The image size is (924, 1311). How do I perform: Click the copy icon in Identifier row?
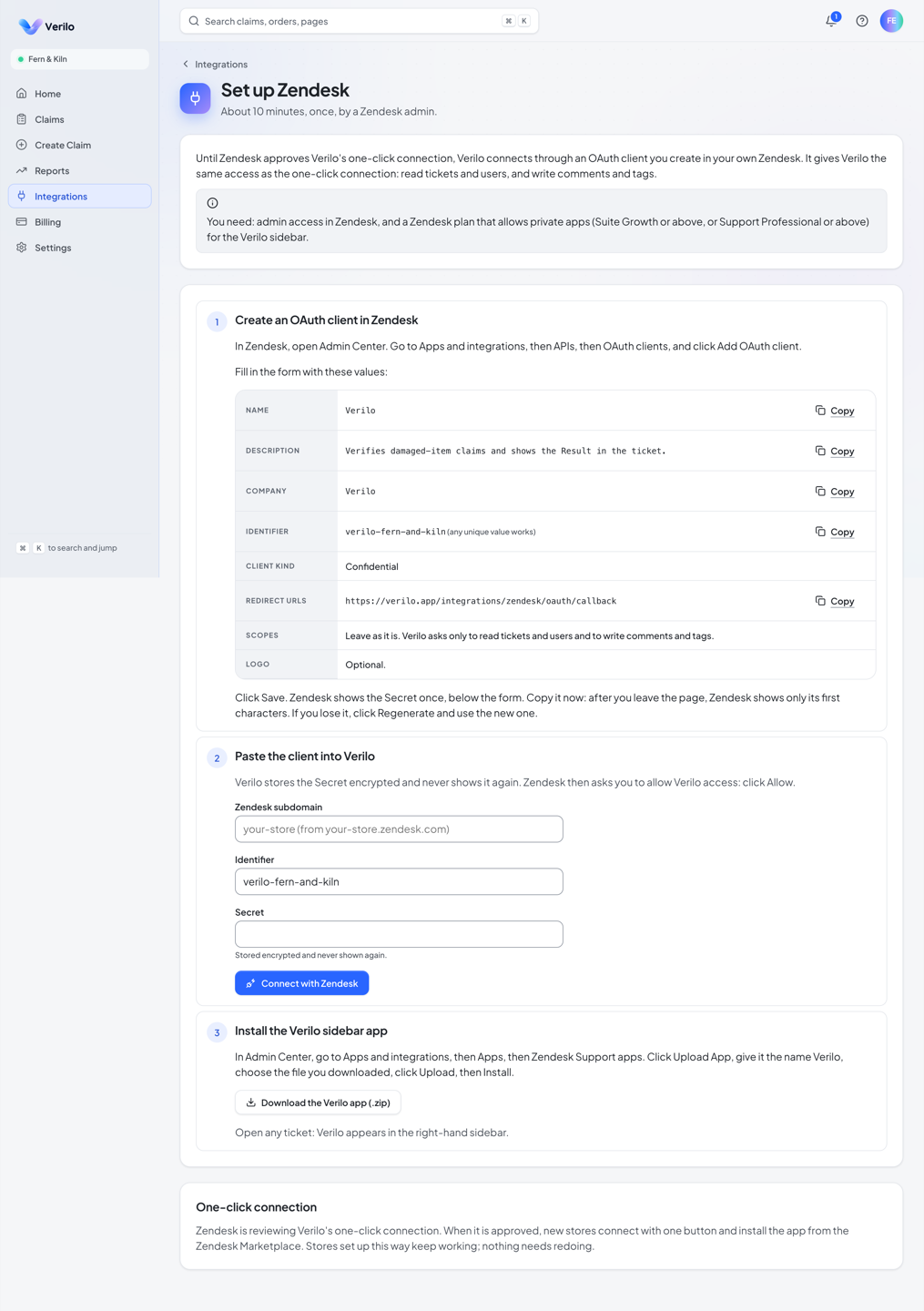coord(820,532)
